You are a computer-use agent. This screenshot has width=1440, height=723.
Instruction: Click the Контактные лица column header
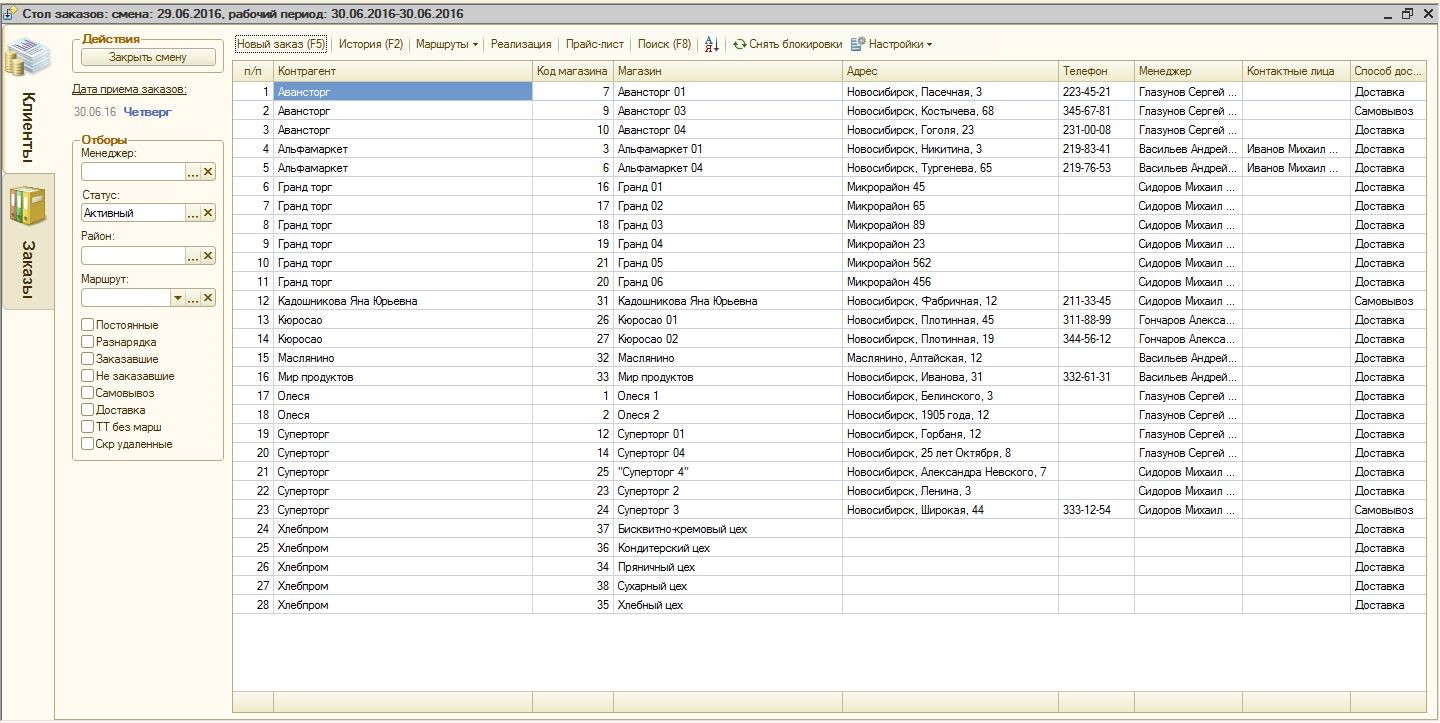coord(1296,71)
